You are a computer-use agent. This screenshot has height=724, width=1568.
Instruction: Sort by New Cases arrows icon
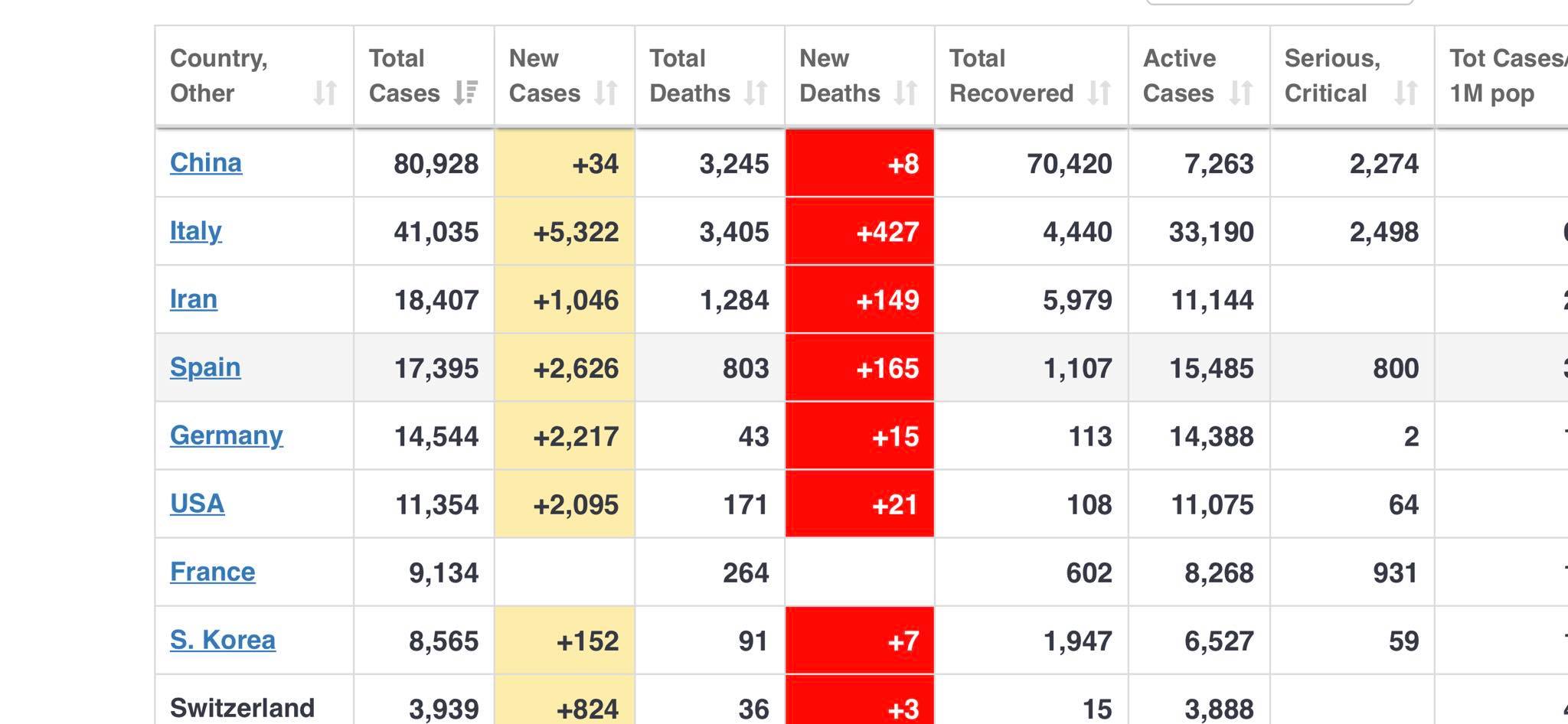(606, 93)
